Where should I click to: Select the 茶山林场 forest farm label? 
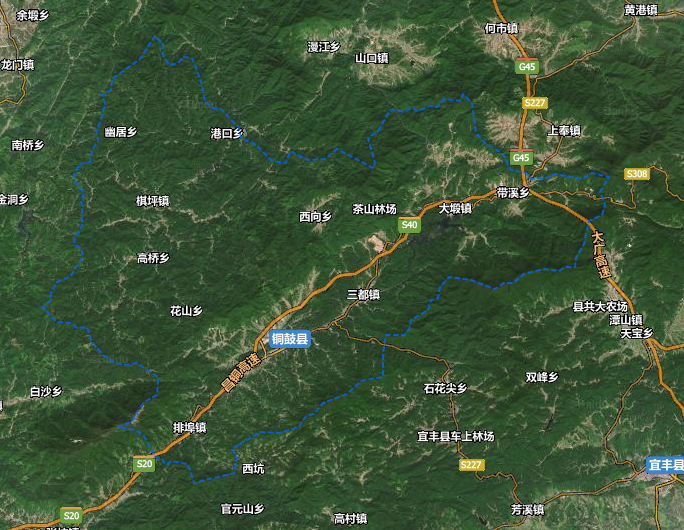pos(374,209)
